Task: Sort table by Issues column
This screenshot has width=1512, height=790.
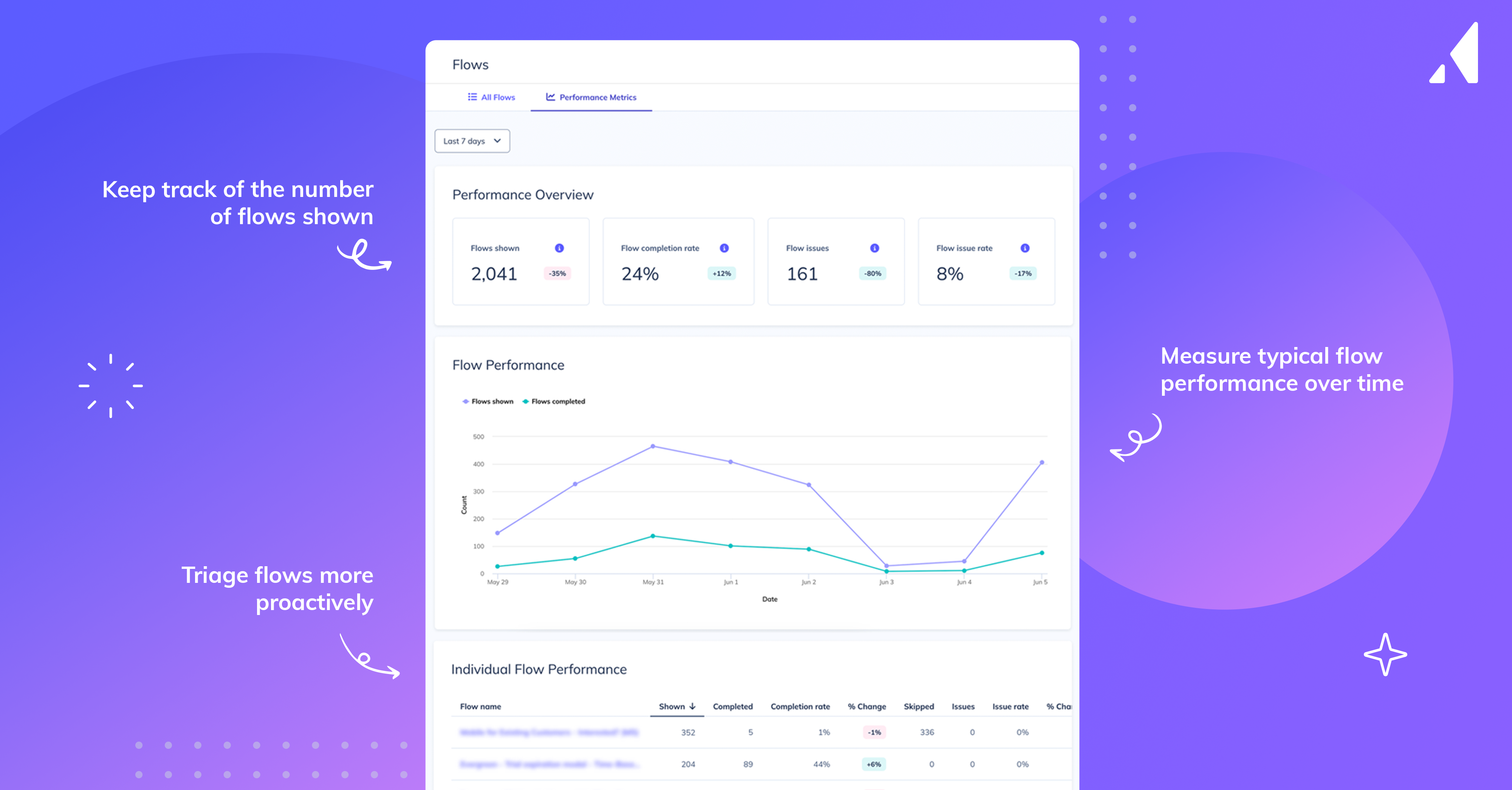Action: tap(963, 707)
